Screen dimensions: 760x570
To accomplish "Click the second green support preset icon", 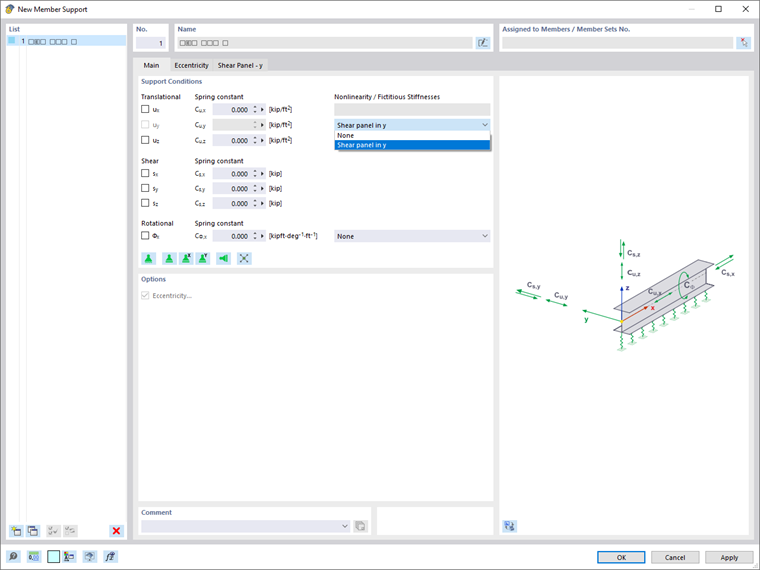I will click(169, 258).
